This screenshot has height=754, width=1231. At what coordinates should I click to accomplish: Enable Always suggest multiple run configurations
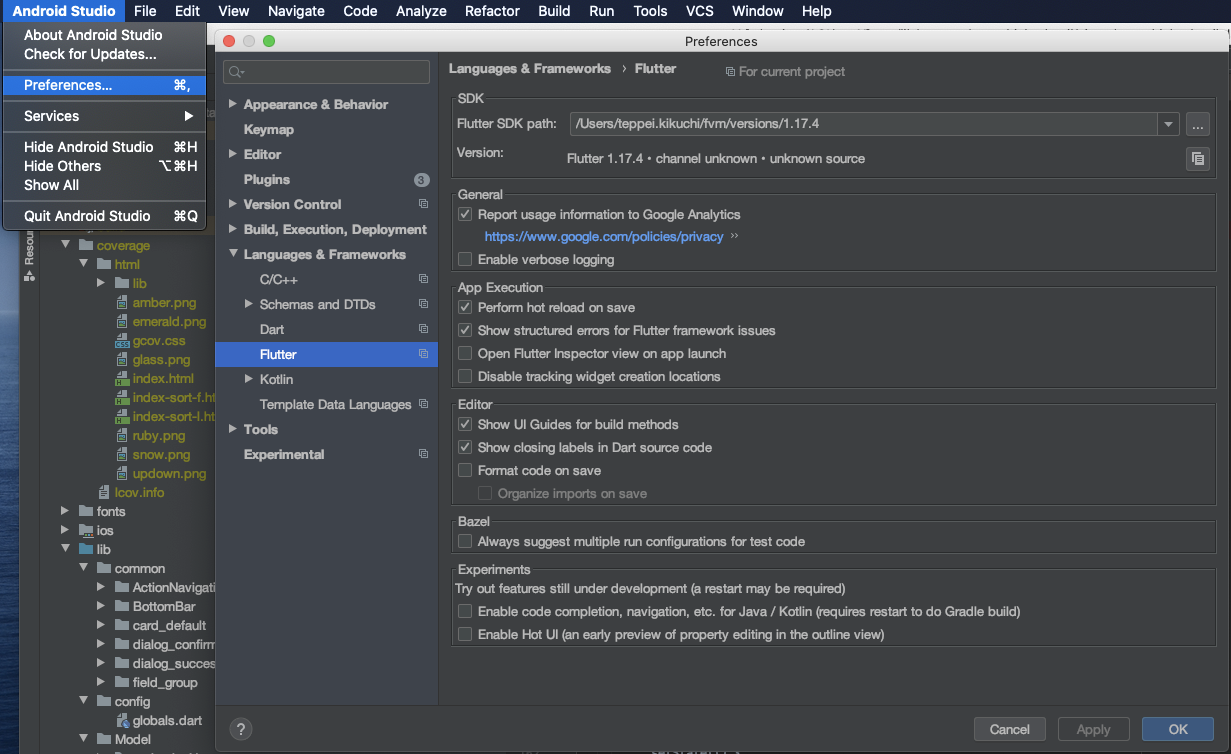click(x=465, y=541)
